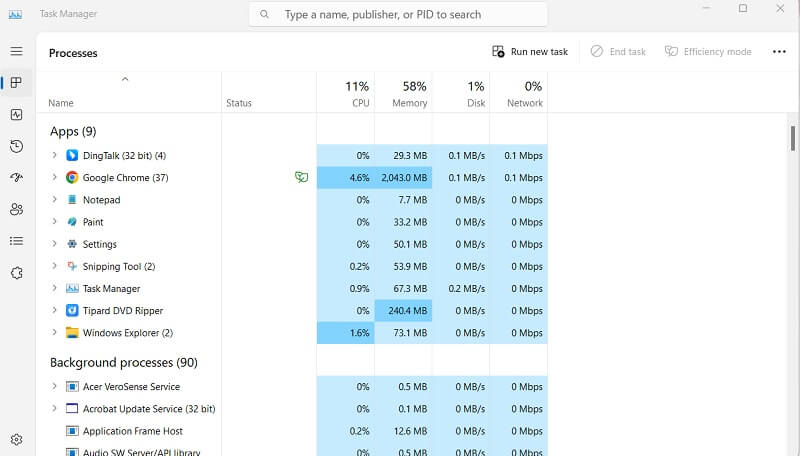Sort by the Memory column header
800x456 pixels.
pos(403,93)
